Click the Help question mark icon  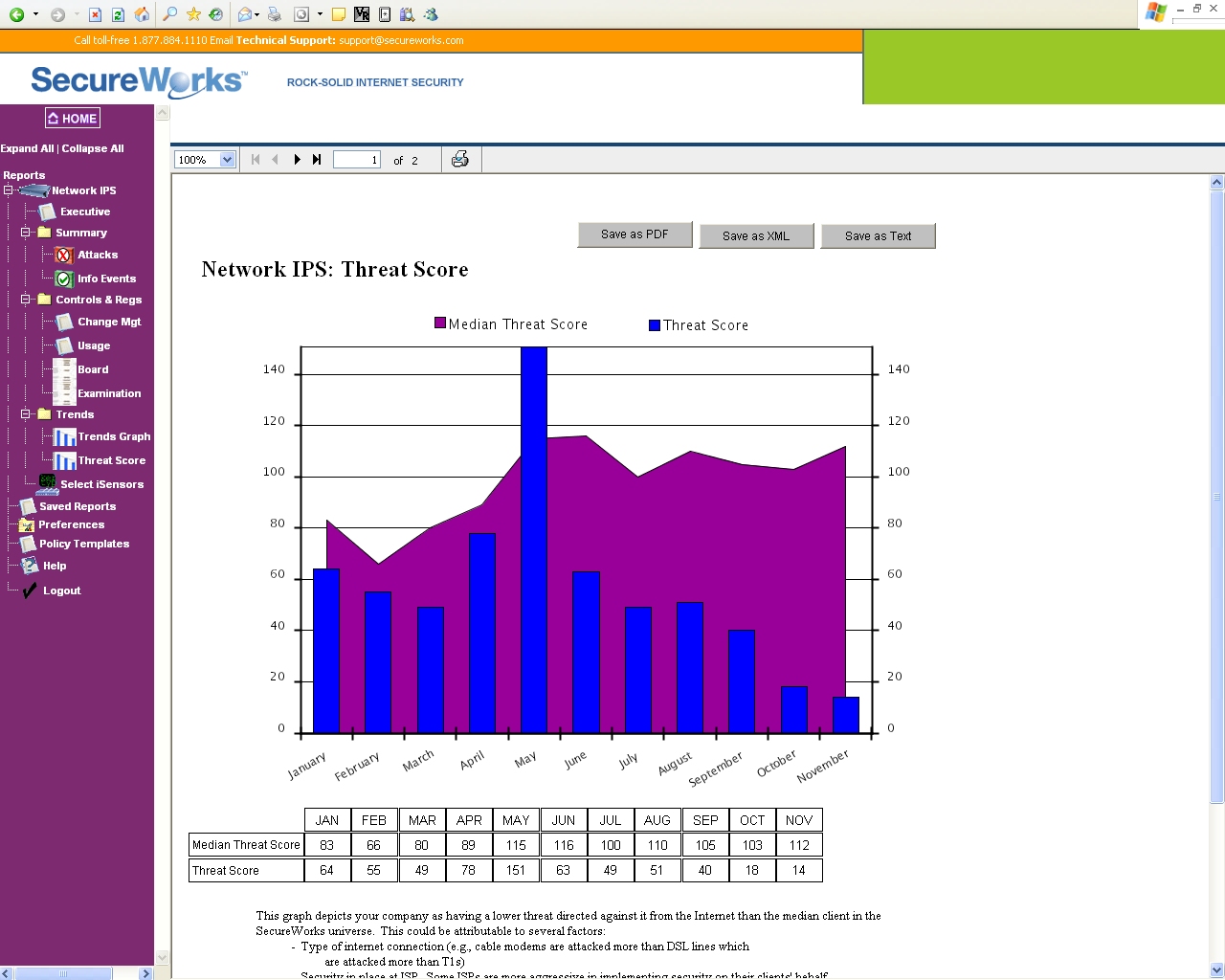(x=30, y=566)
